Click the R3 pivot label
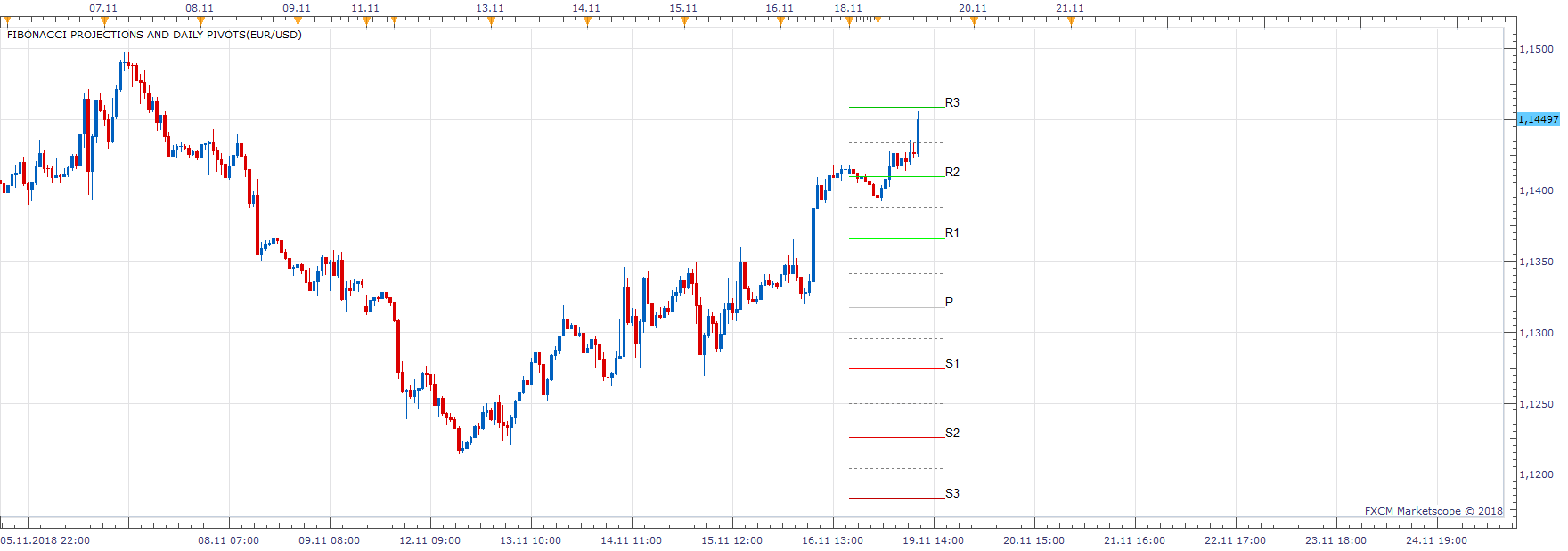The width and height of the screenshot is (1568, 551). click(952, 103)
